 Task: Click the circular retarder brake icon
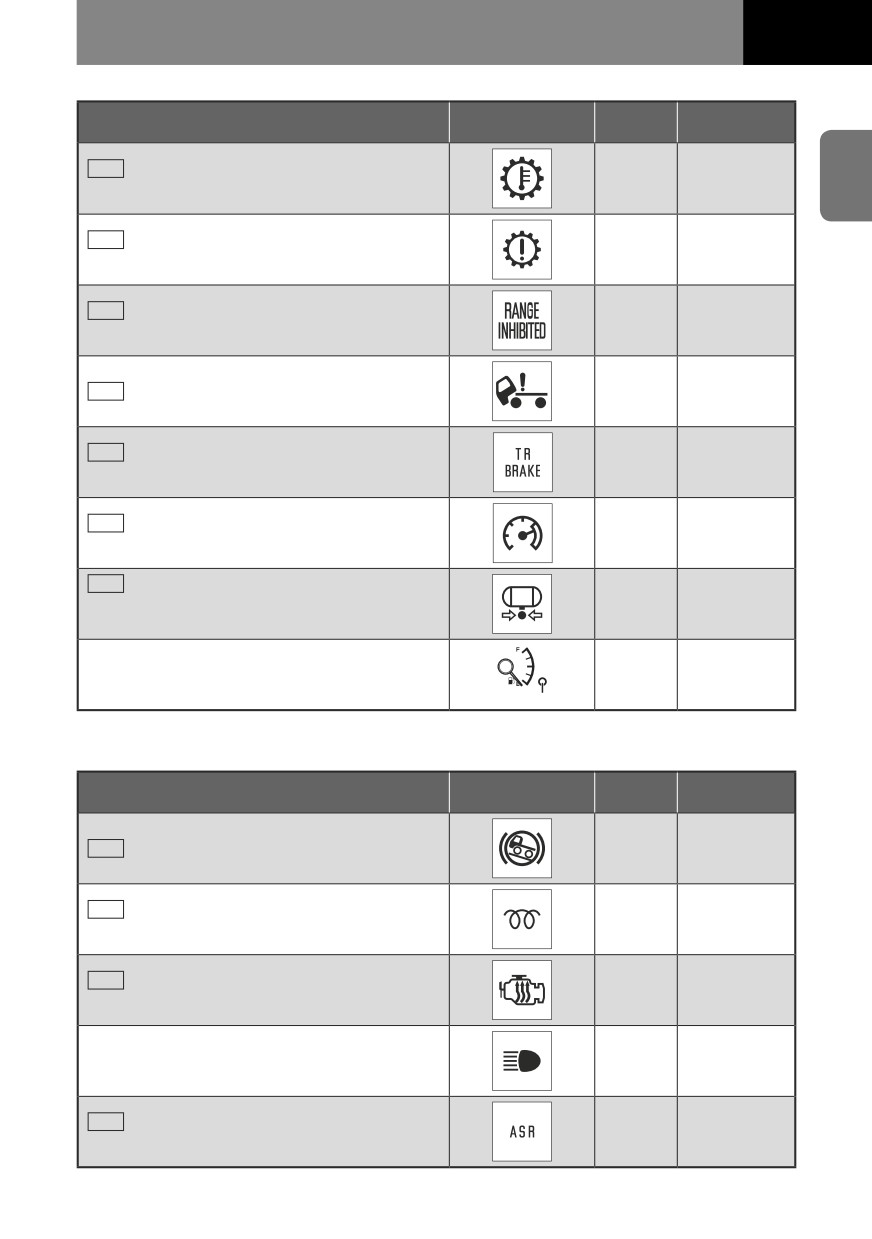click(x=522, y=848)
